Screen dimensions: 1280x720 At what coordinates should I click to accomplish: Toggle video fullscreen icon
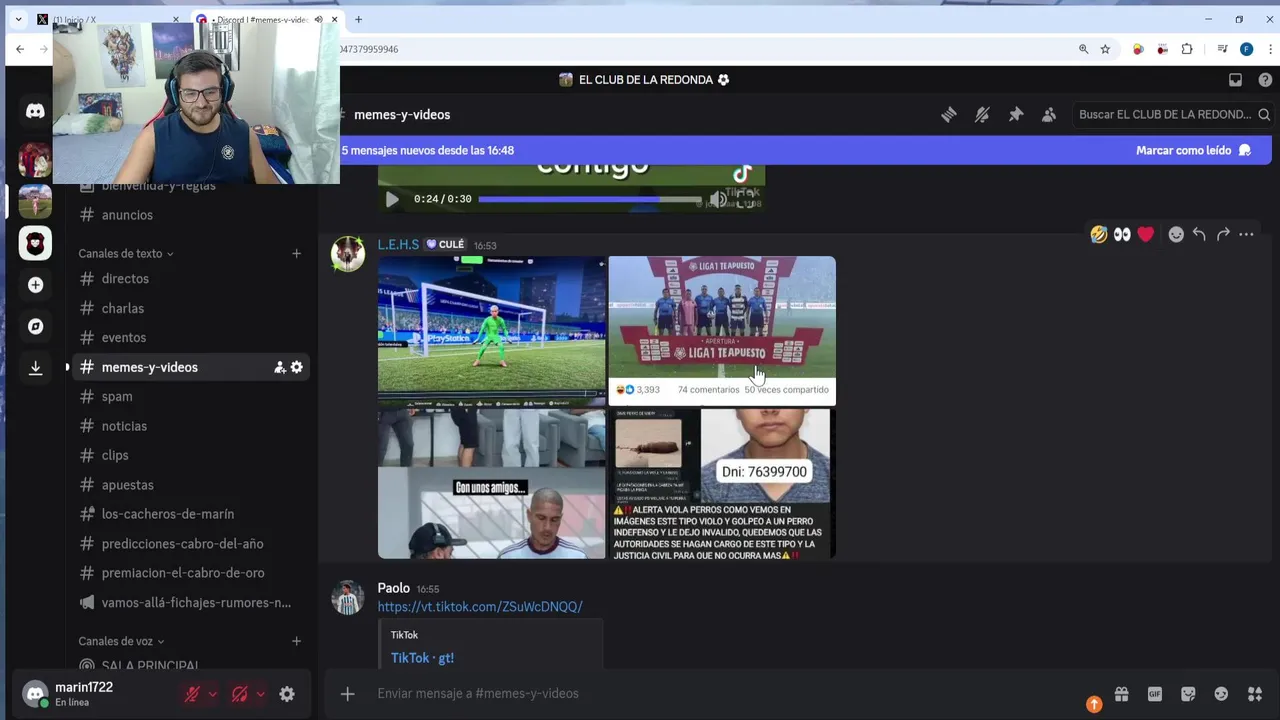pyautogui.click(x=745, y=199)
